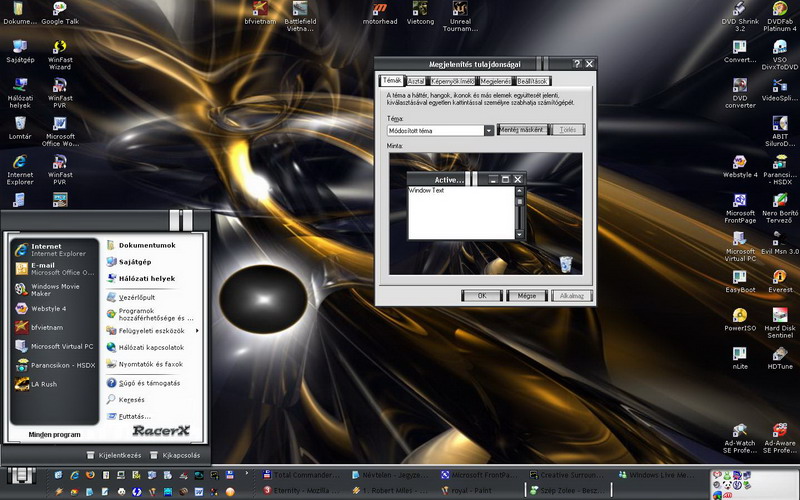Launch DVD converter desktop icon

740,93
